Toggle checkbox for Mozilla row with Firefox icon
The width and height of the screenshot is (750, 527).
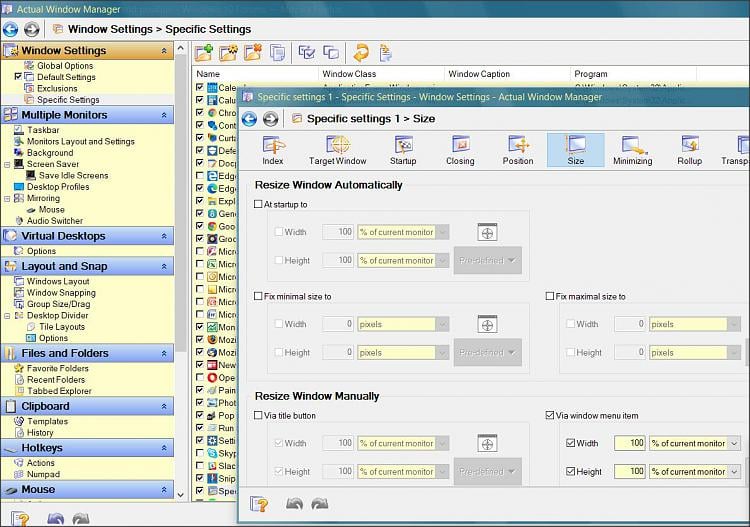(x=200, y=340)
